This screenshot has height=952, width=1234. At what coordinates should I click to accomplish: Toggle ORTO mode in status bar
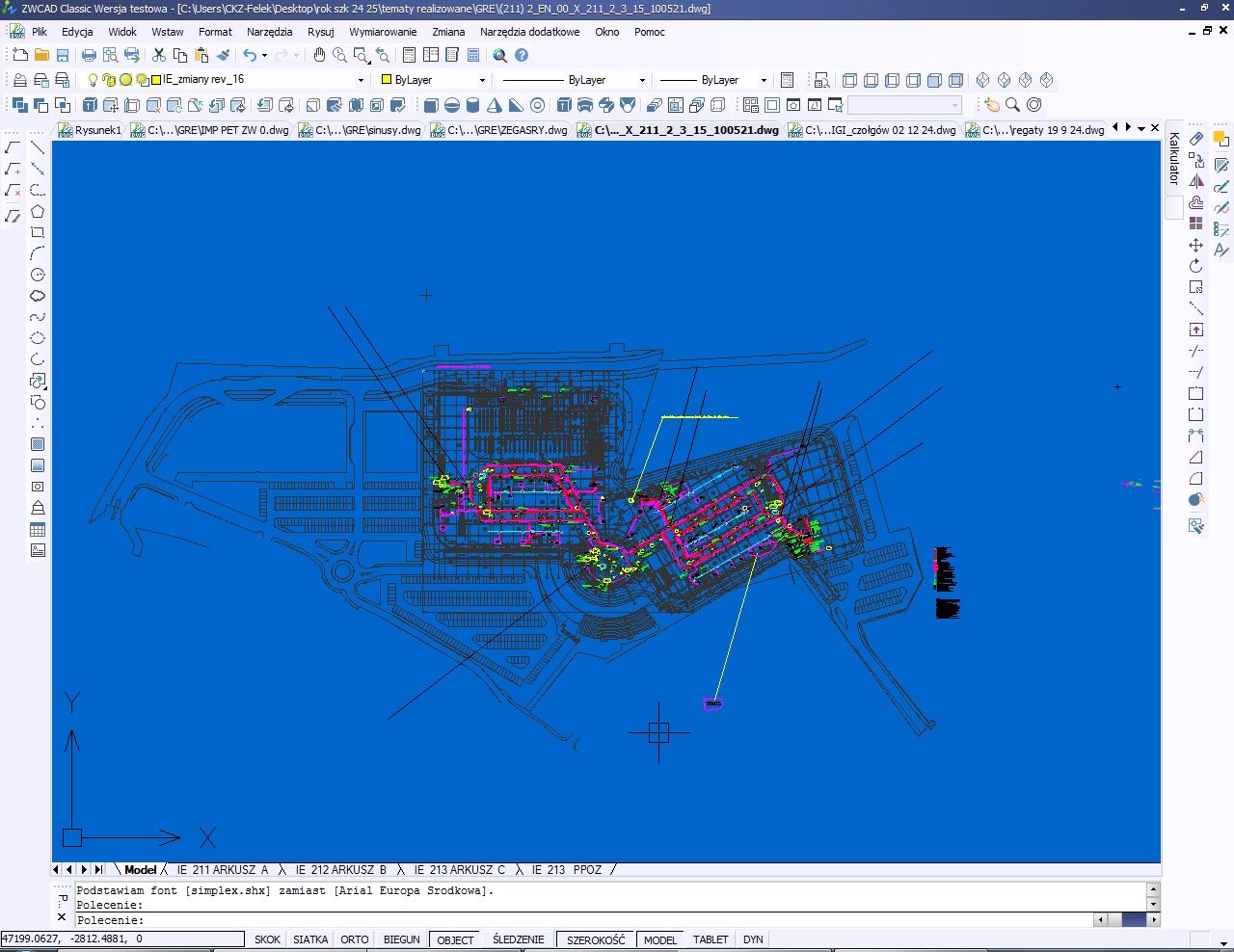coord(354,939)
